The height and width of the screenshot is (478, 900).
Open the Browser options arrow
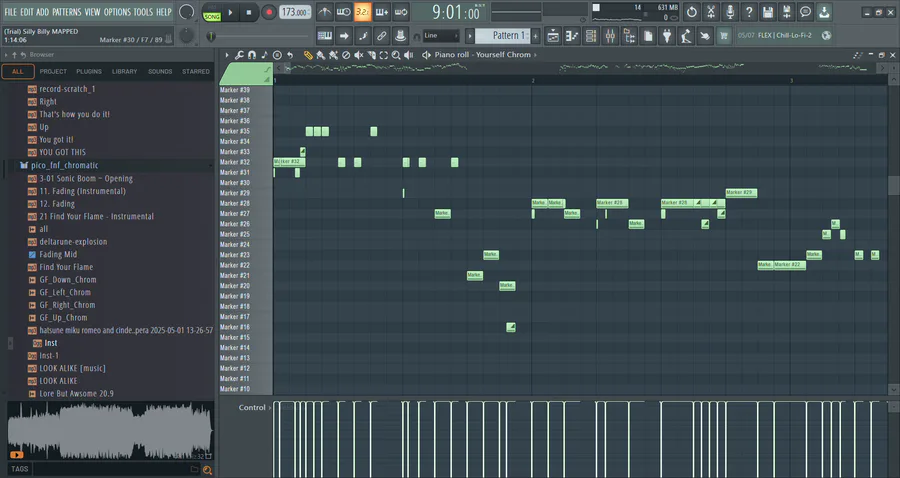click(6, 55)
